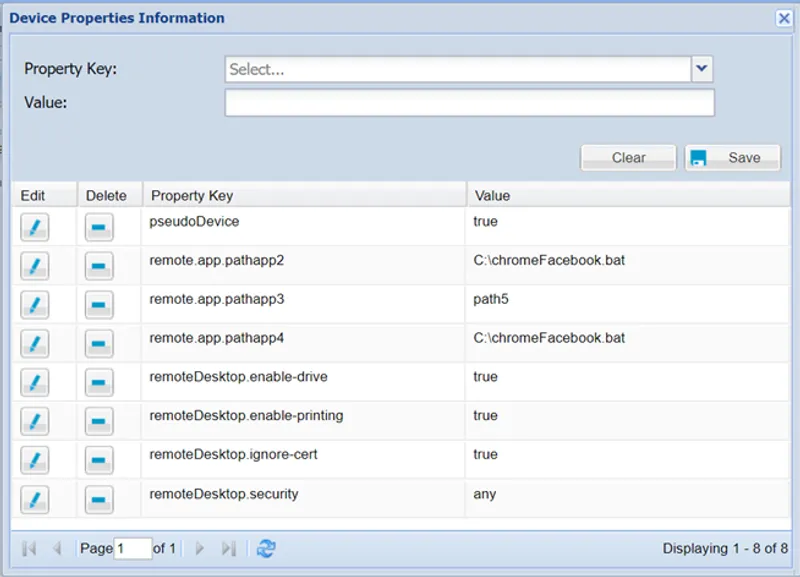Image resolution: width=800 pixels, height=577 pixels.
Task: Go to the previous page of properties
Action: click(57, 548)
